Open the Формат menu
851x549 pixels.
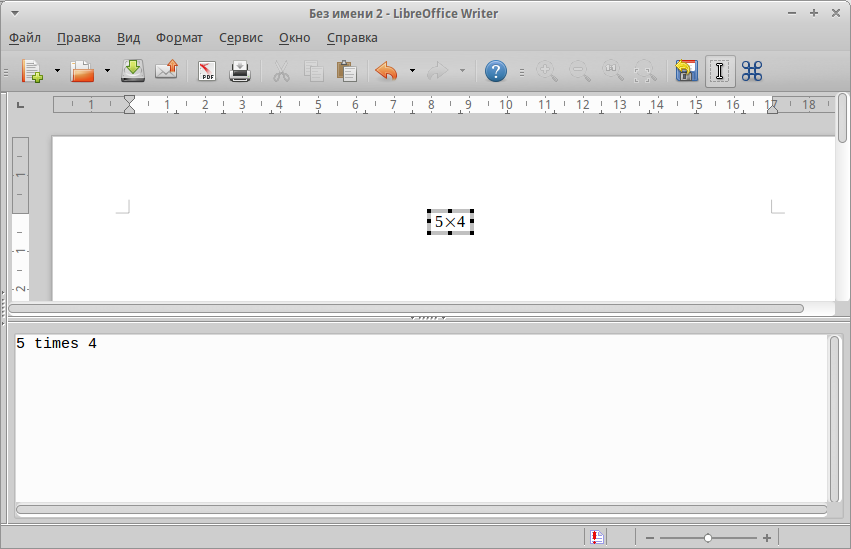tap(179, 38)
